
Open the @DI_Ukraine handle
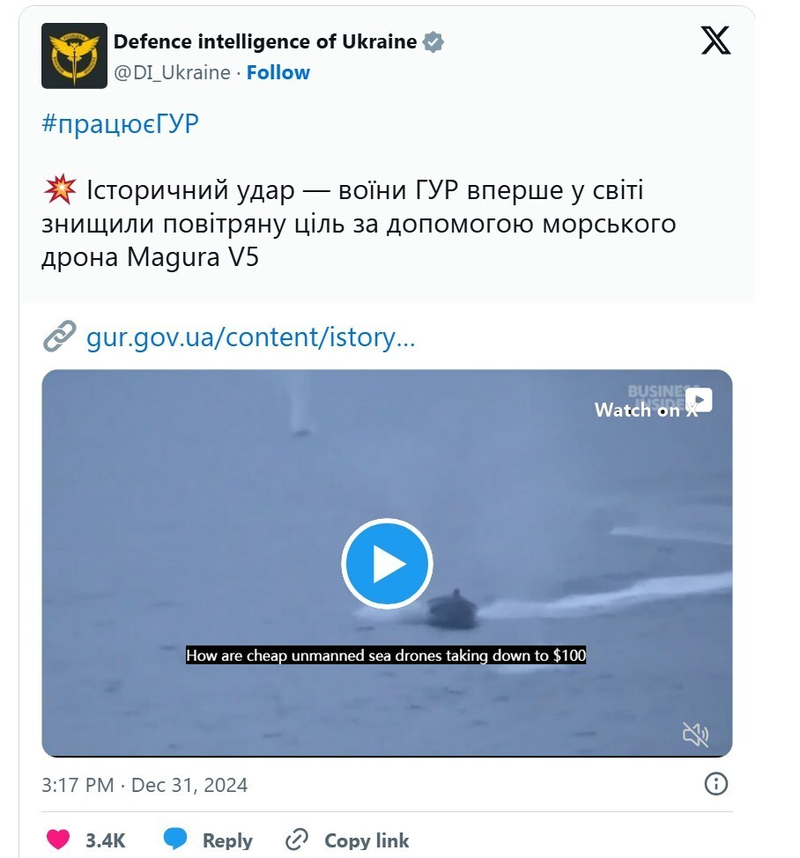coord(172,73)
